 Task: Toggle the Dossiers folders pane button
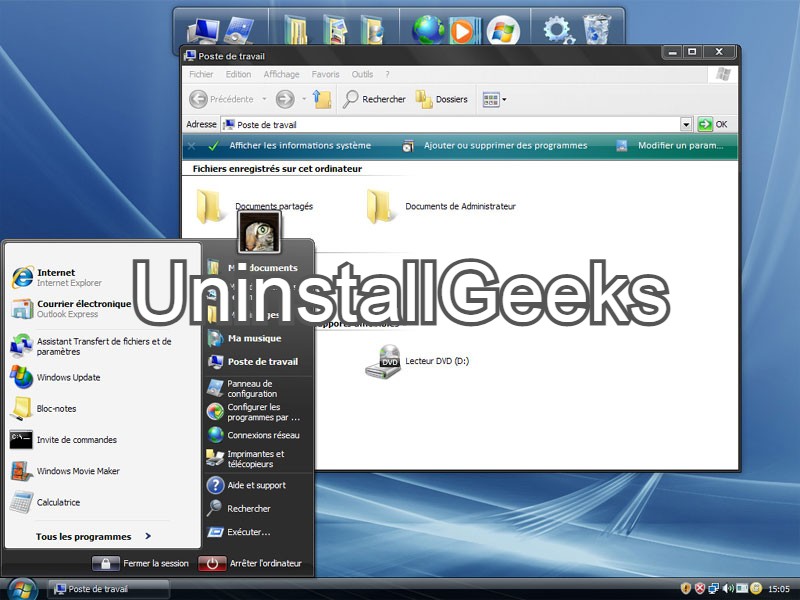pyautogui.click(x=442, y=99)
